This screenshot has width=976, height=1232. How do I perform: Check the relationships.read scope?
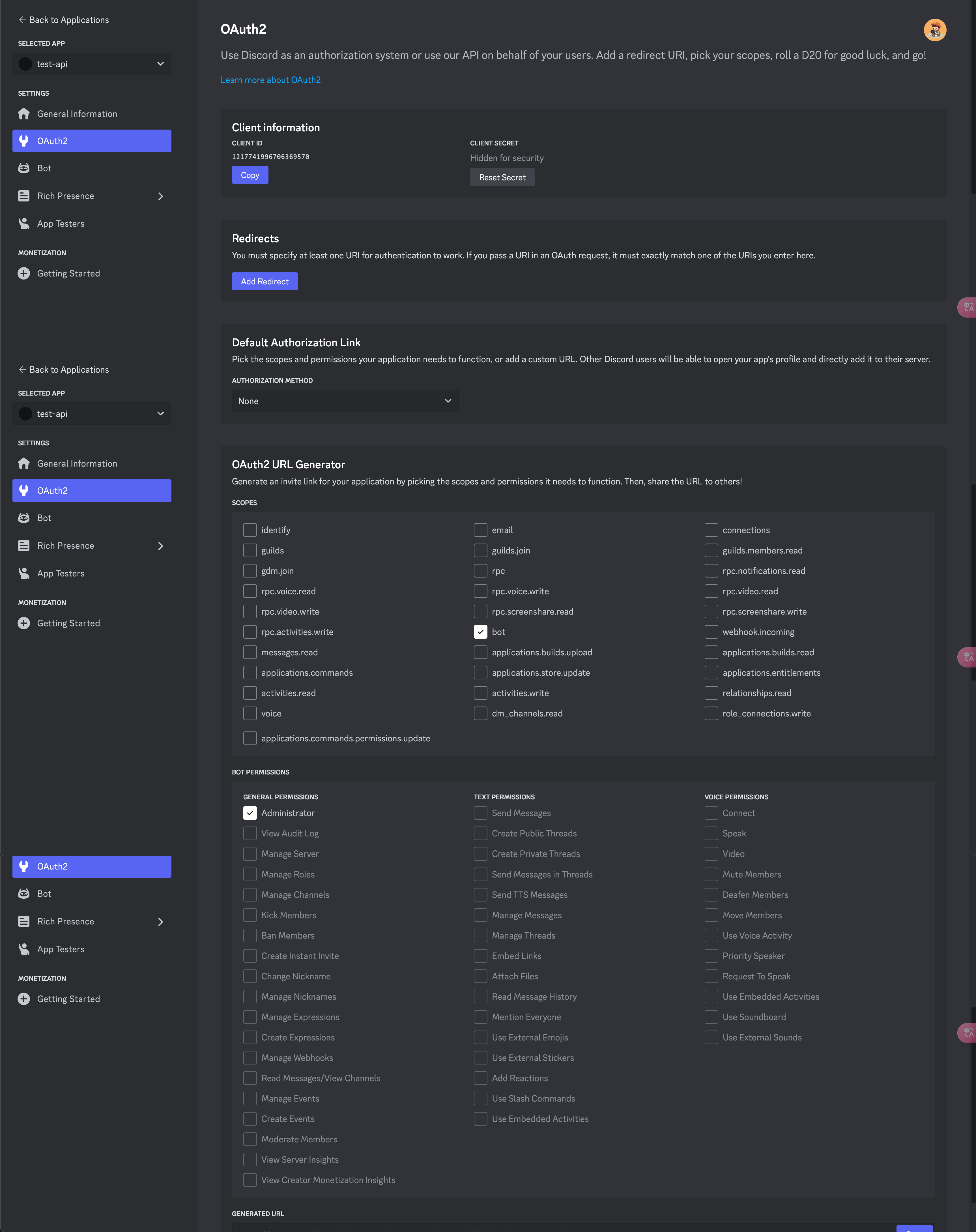point(711,693)
